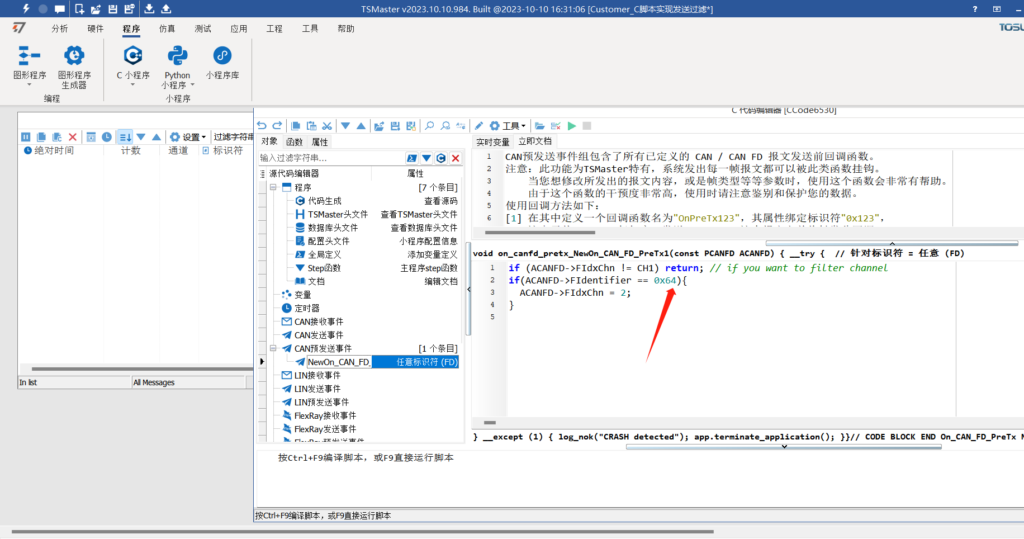This screenshot has width=1024, height=539.
Task: Click the pause icon in message list toolbar
Action: [x=27, y=137]
